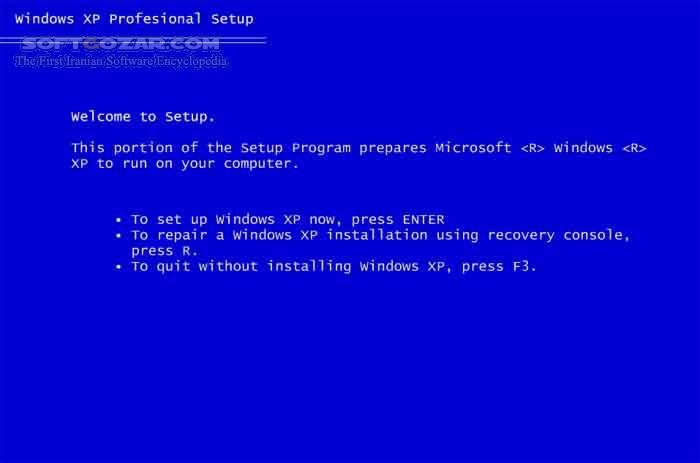The height and width of the screenshot is (463, 700).
Task: Click the word 'Microsoft' in the description
Action: (473, 148)
